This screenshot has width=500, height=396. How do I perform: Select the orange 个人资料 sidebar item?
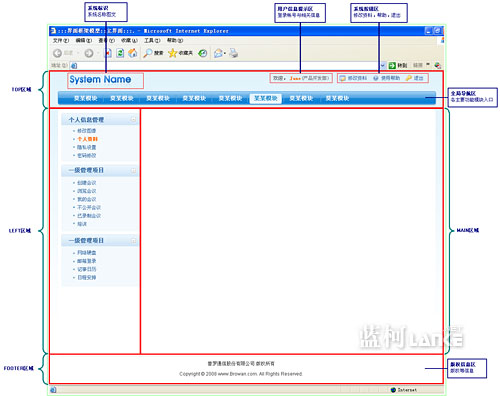87,139
